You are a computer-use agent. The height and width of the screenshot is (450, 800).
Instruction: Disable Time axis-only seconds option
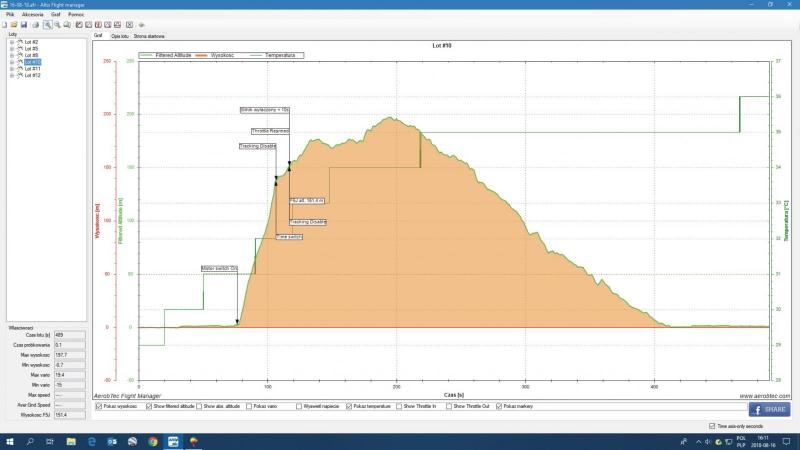pyautogui.click(x=711, y=425)
